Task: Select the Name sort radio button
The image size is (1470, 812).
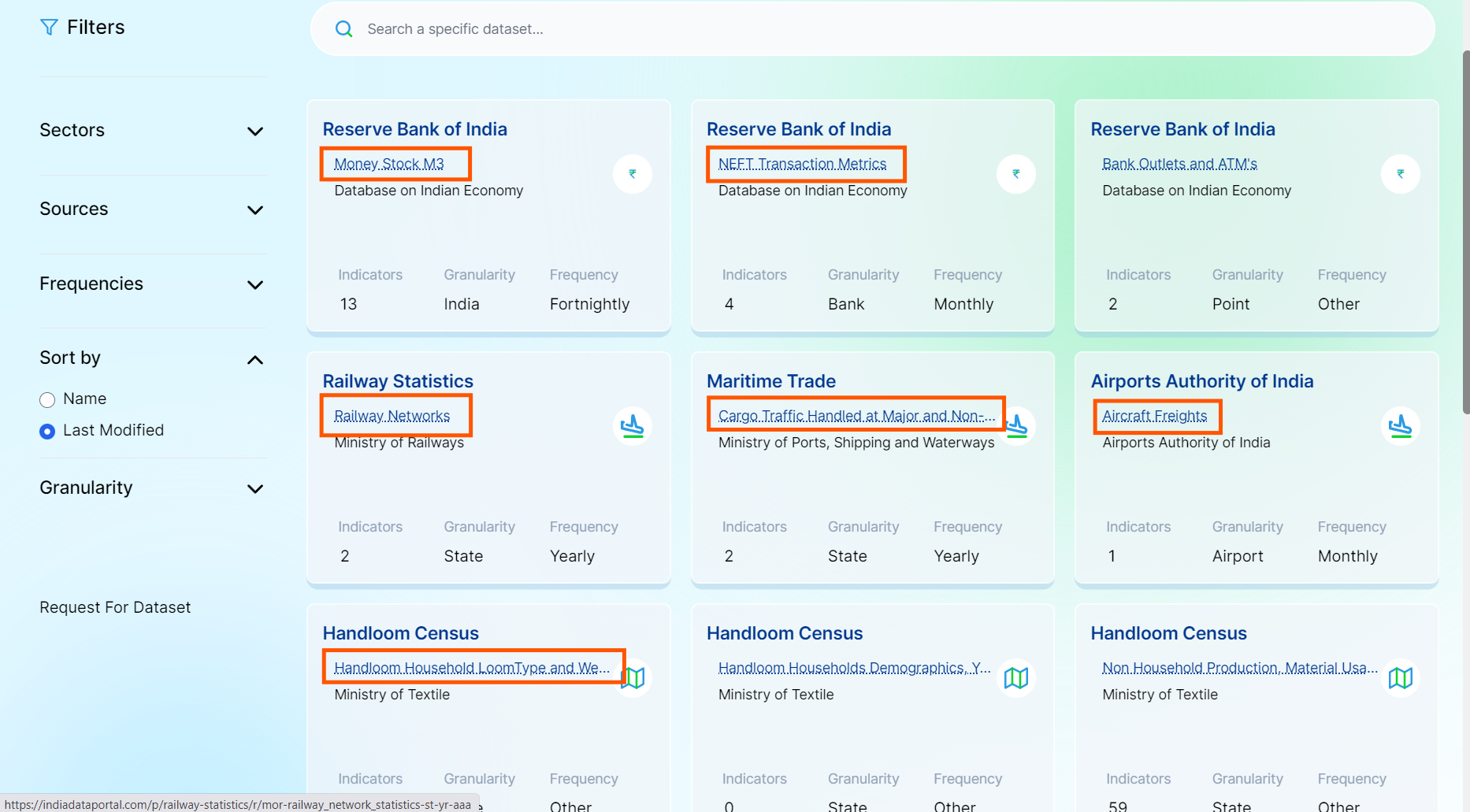Action: click(x=47, y=400)
